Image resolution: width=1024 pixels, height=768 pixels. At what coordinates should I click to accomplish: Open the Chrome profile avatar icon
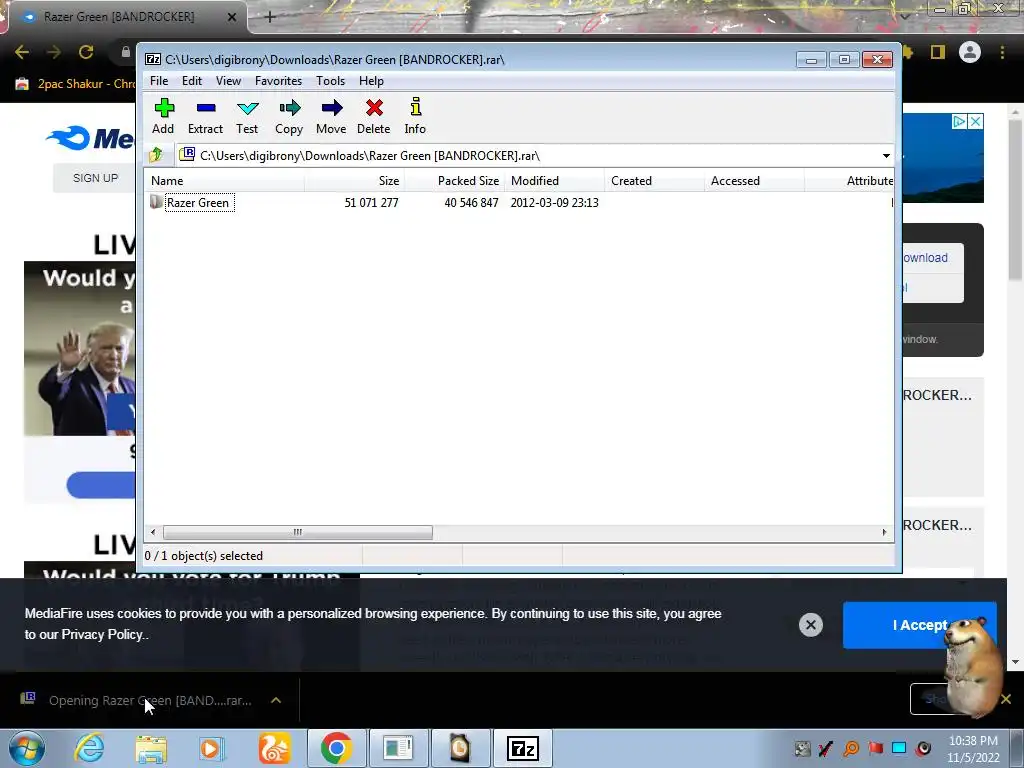pos(970,52)
